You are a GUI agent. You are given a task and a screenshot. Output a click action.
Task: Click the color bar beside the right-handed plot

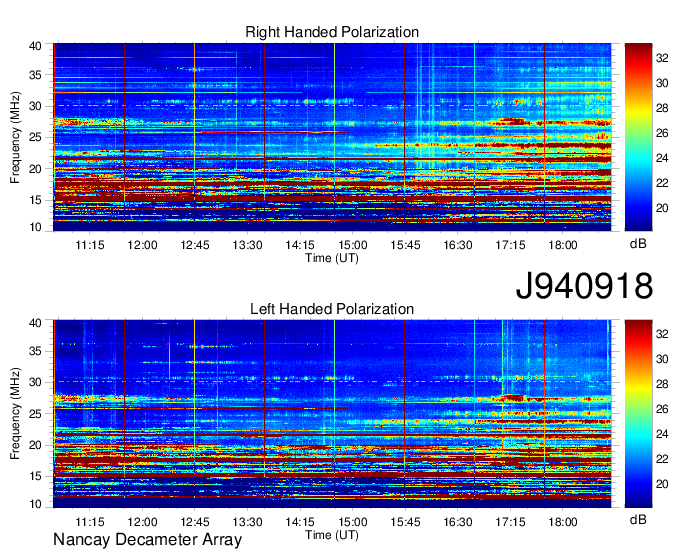point(638,137)
